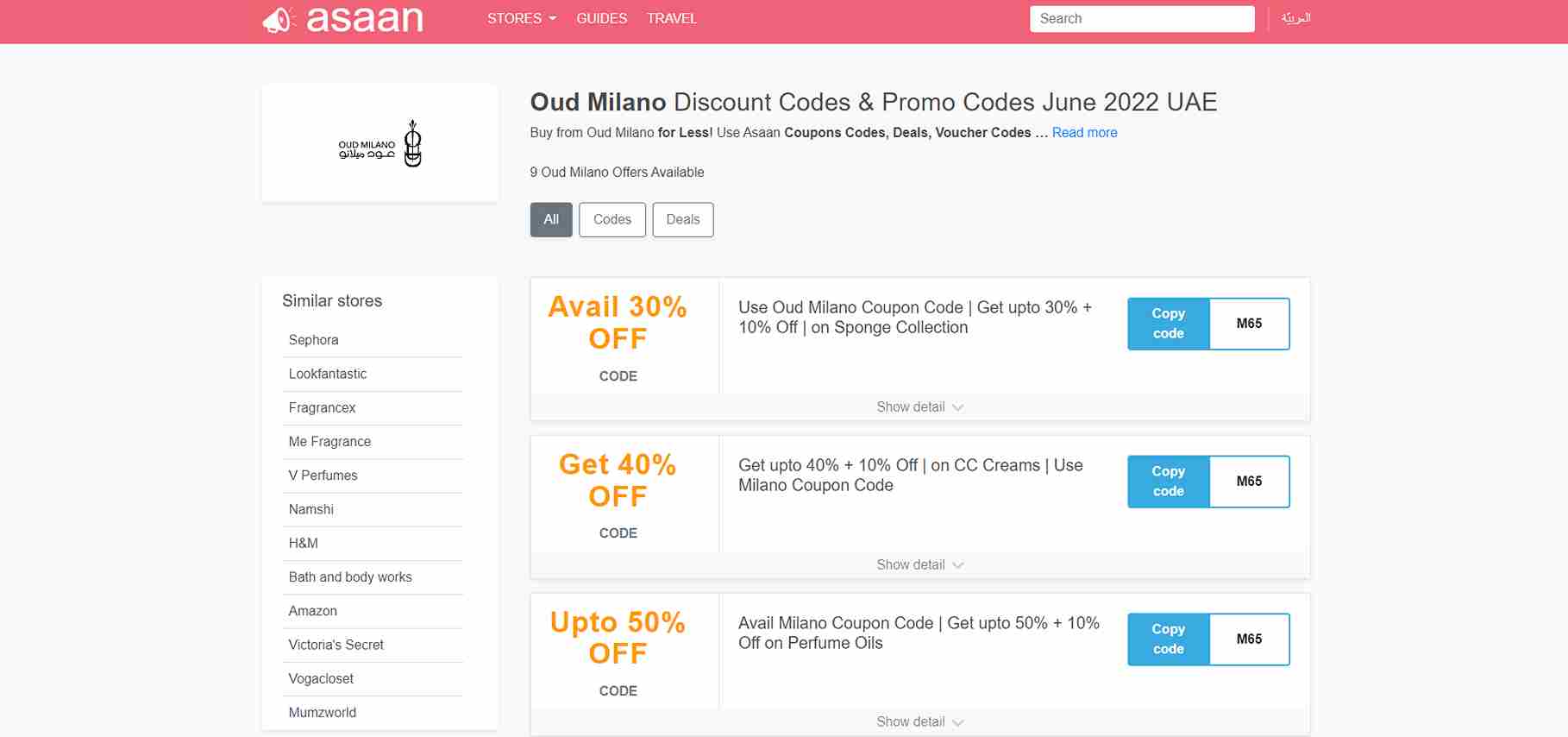The height and width of the screenshot is (737, 1568).
Task: Click the chevron next to first Show detail
Action: click(x=957, y=406)
